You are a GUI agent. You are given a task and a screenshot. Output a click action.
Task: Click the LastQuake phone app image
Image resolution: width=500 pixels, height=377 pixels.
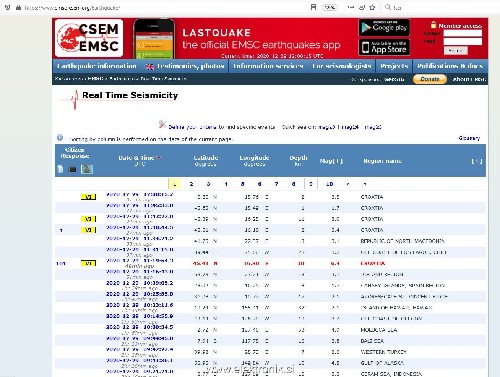(154, 39)
